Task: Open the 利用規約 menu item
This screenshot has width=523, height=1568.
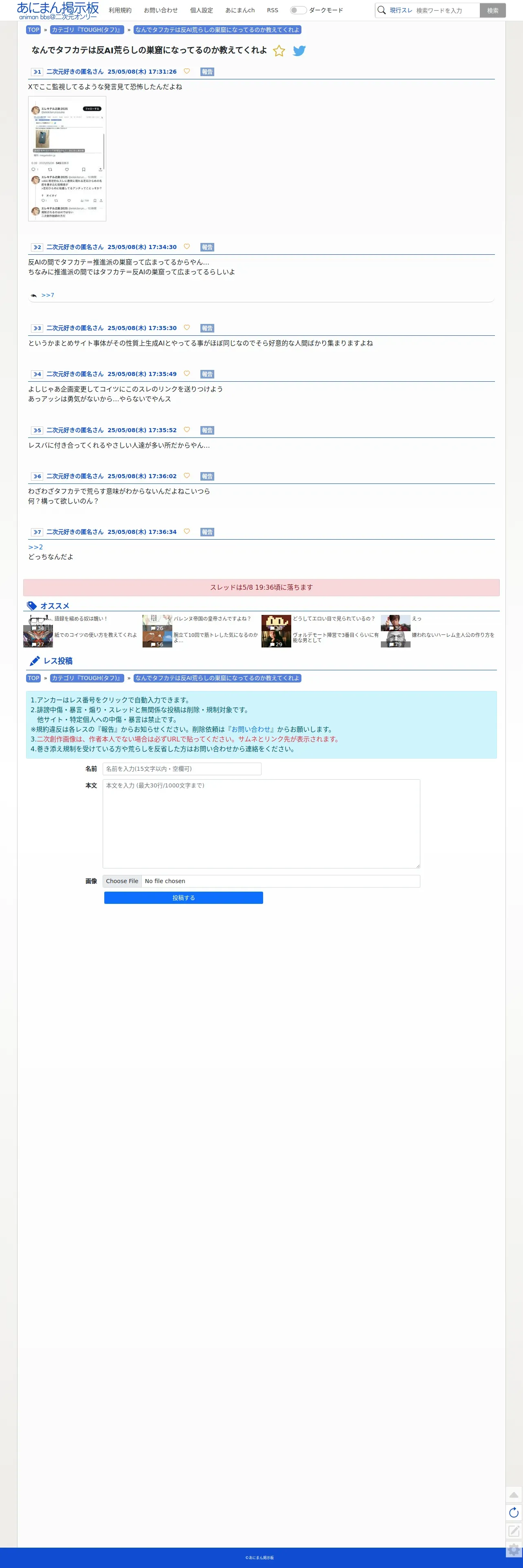Action: pyautogui.click(x=120, y=10)
